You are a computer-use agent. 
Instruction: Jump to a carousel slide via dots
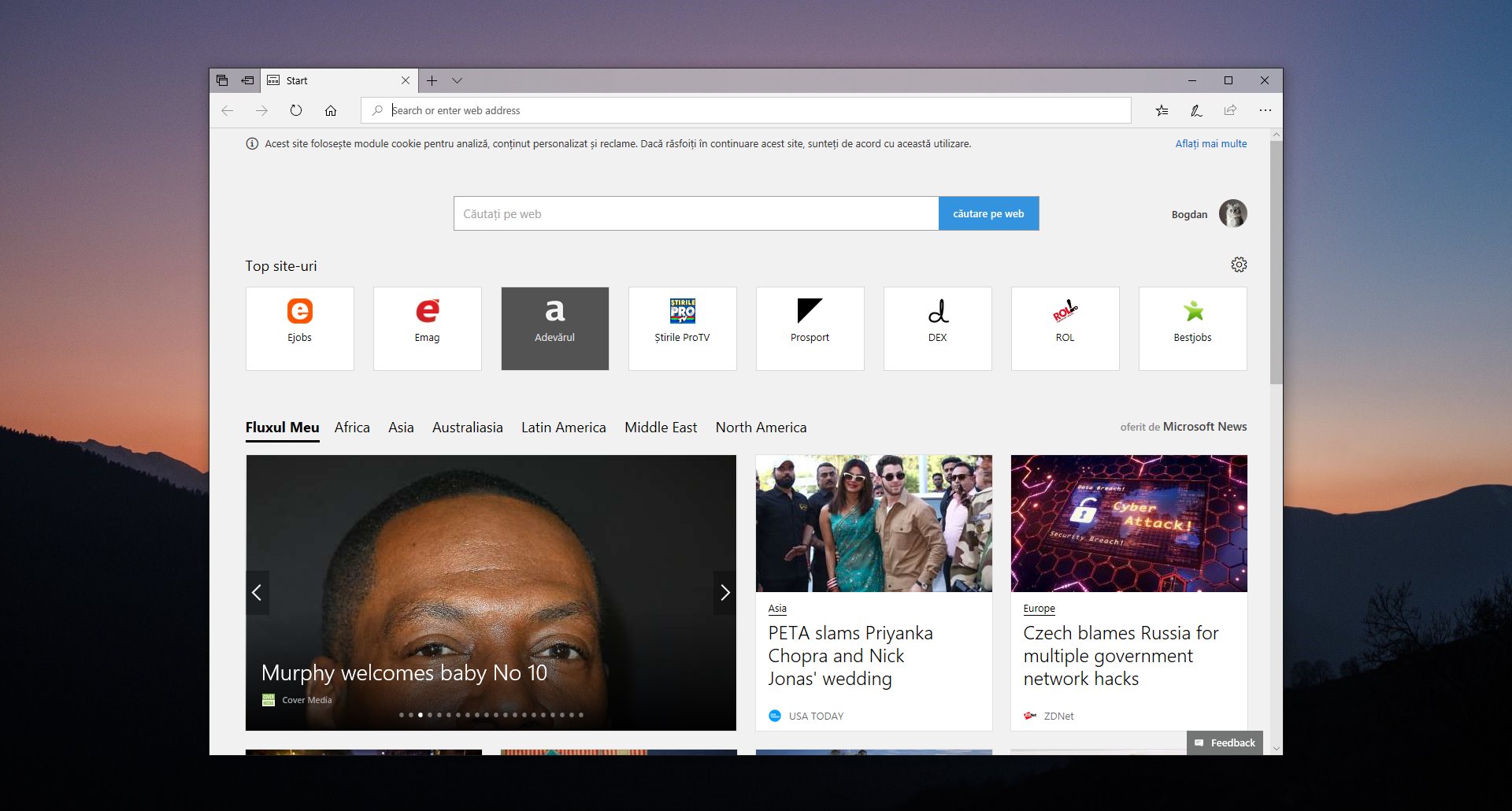point(491,715)
